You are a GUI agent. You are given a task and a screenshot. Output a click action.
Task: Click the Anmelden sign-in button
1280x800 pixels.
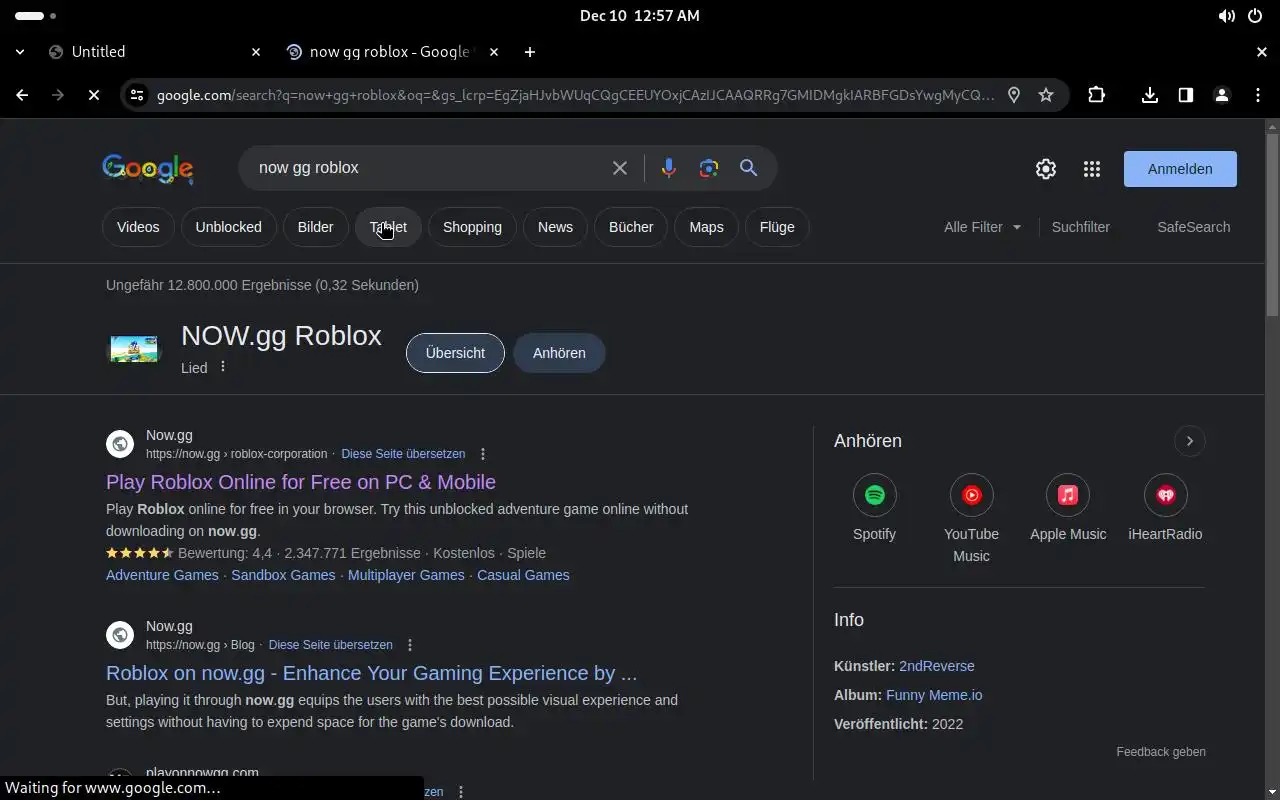[1180, 169]
